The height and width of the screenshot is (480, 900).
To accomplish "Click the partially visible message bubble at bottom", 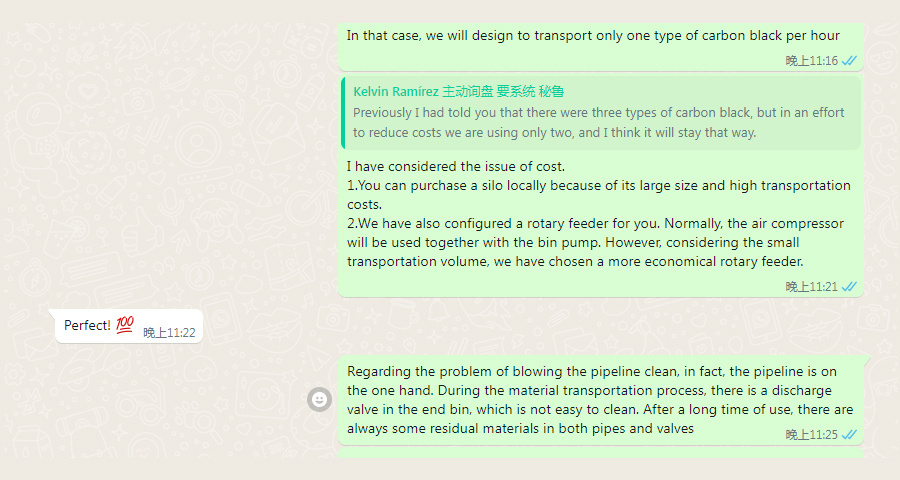I will click(x=601, y=454).
